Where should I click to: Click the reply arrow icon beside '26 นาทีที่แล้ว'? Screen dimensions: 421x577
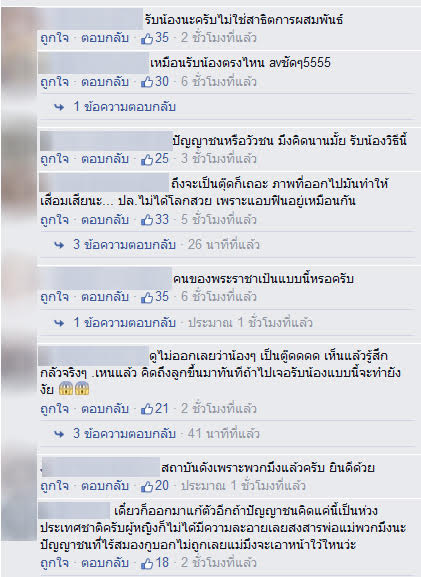coord(59,245)
